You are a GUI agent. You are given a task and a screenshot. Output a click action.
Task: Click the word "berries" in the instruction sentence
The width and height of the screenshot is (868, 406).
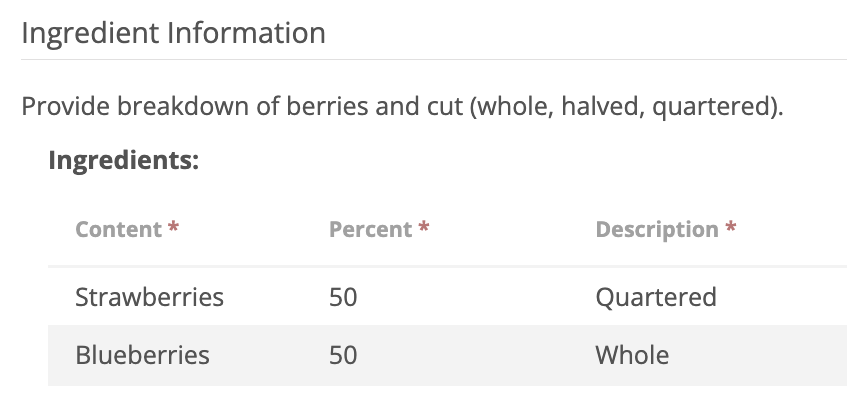(x=326, y=106)
